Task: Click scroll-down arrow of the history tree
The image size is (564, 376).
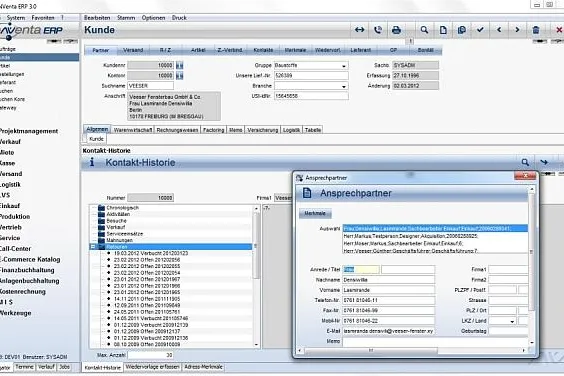Action: tap(256, 344)
